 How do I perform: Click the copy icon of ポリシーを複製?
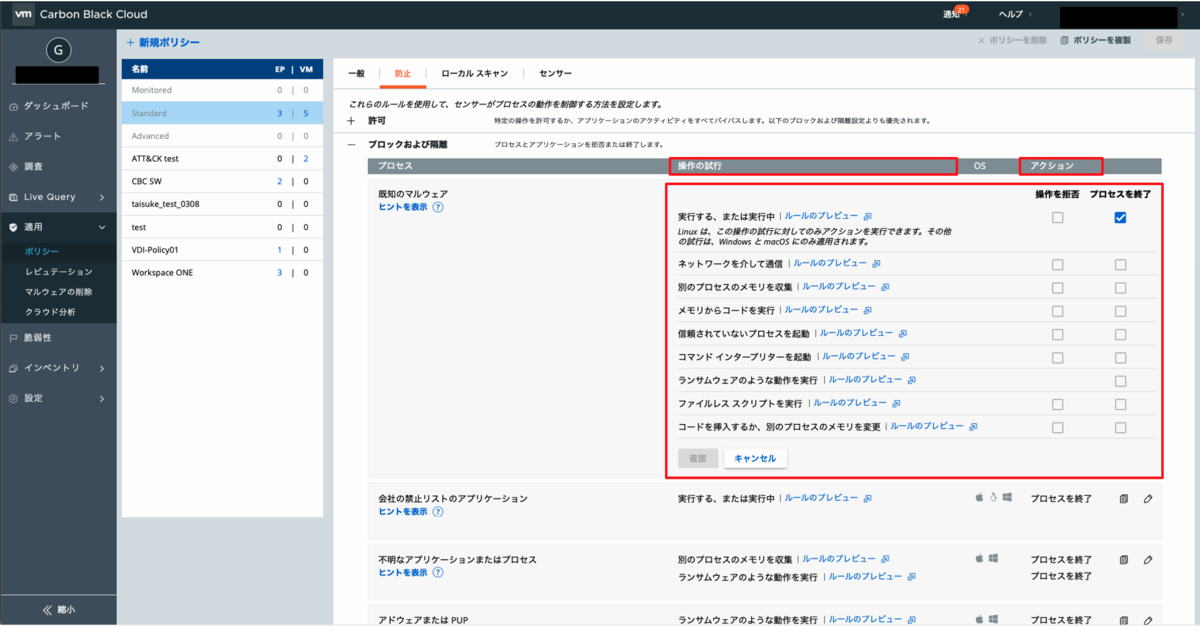tap(1064, 41)
